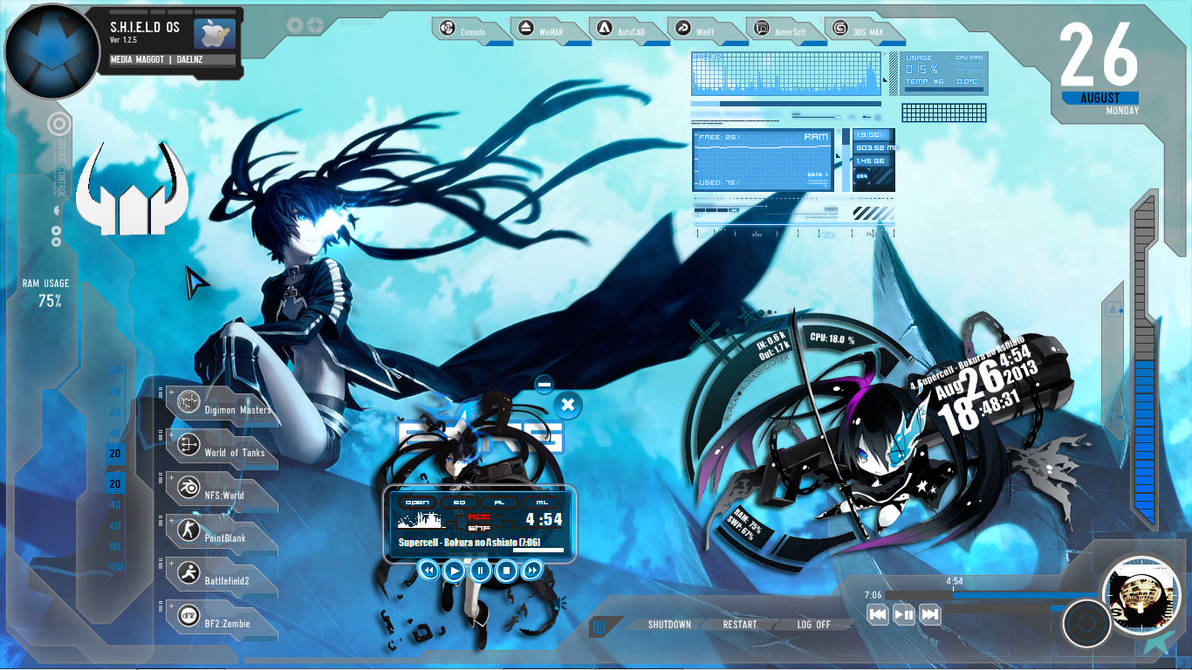Click the 'S.H.I.E.L.D OS' title text
The image size is (1192, 670).
coord(144,27)
